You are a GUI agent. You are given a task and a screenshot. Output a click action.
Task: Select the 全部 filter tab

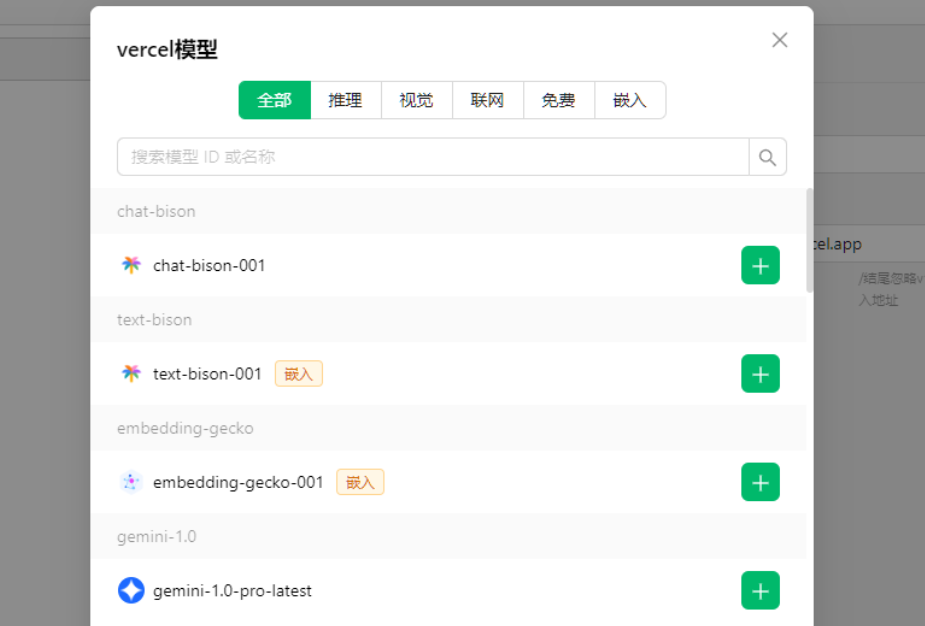point(274,101)
